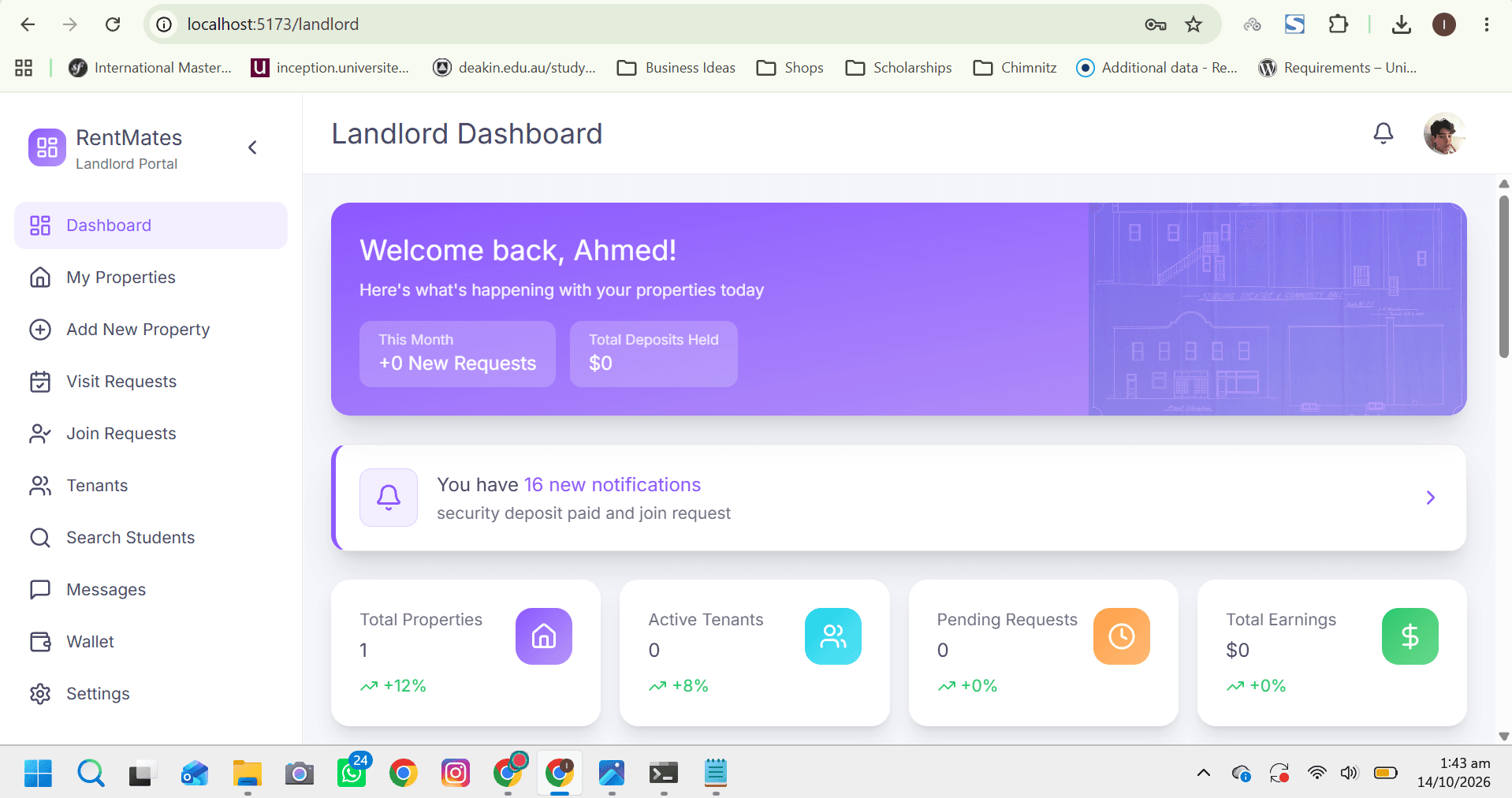Open the inception.universite bookmark
Viewport: 1512px width, 798px height.
[x=330, y=68]
